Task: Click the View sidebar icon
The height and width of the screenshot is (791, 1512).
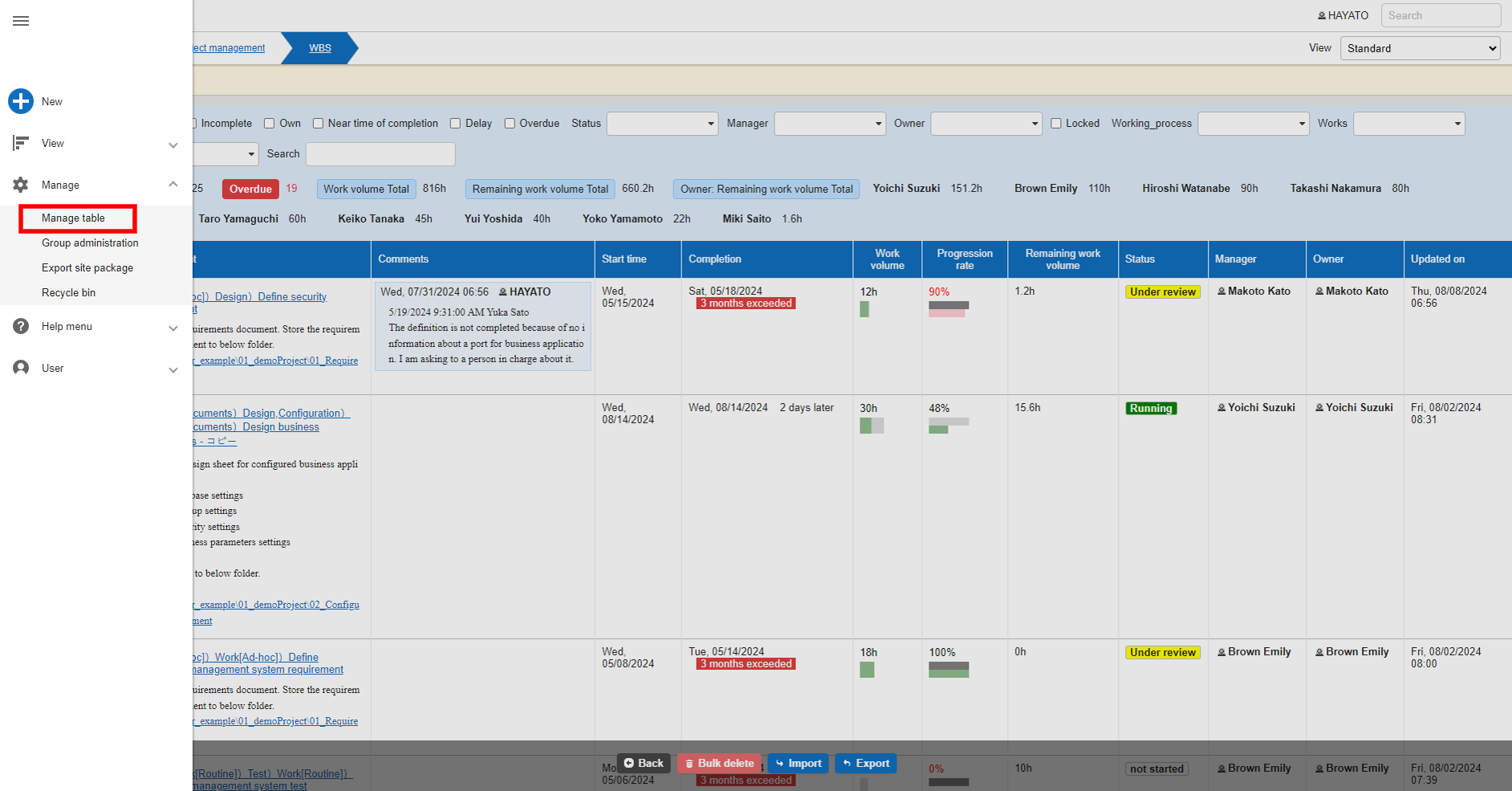Action: pyautogui.click(x=21, y=143)
